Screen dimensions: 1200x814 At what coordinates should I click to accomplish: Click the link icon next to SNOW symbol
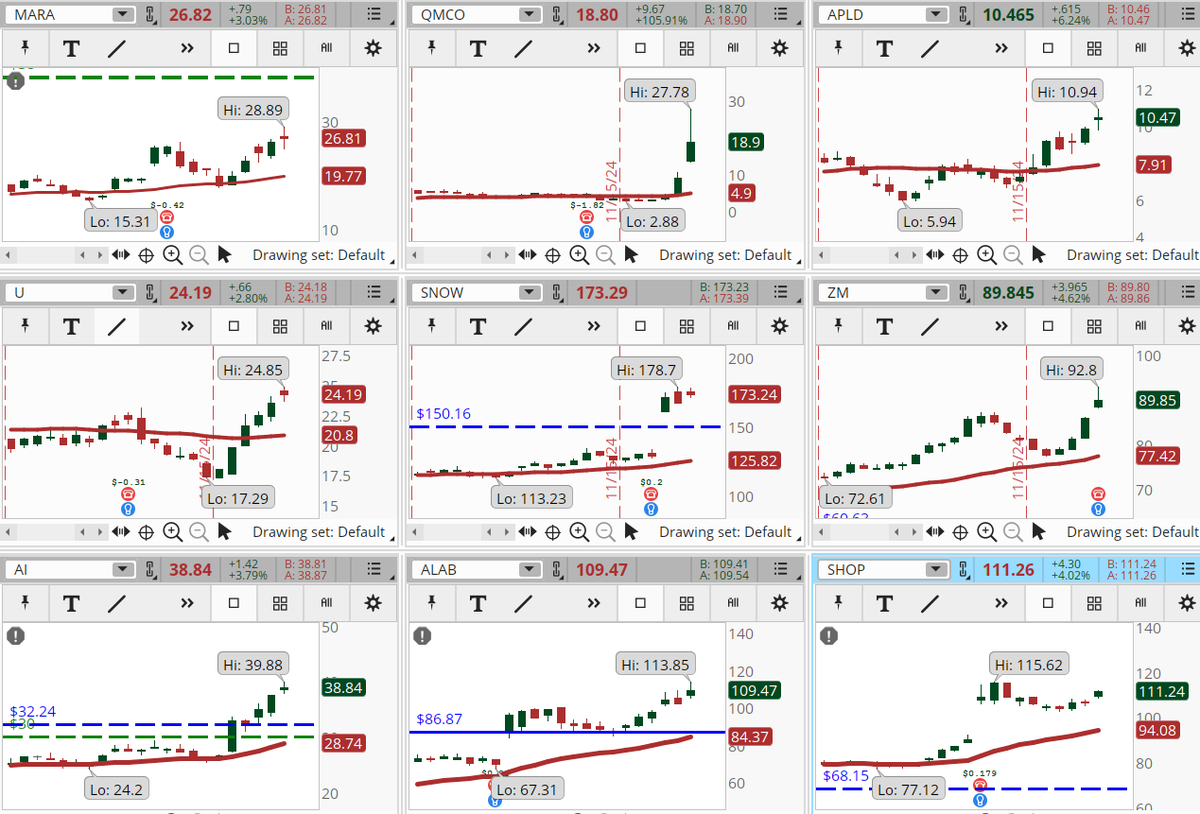pyautogui.click(x=558, y=293)
